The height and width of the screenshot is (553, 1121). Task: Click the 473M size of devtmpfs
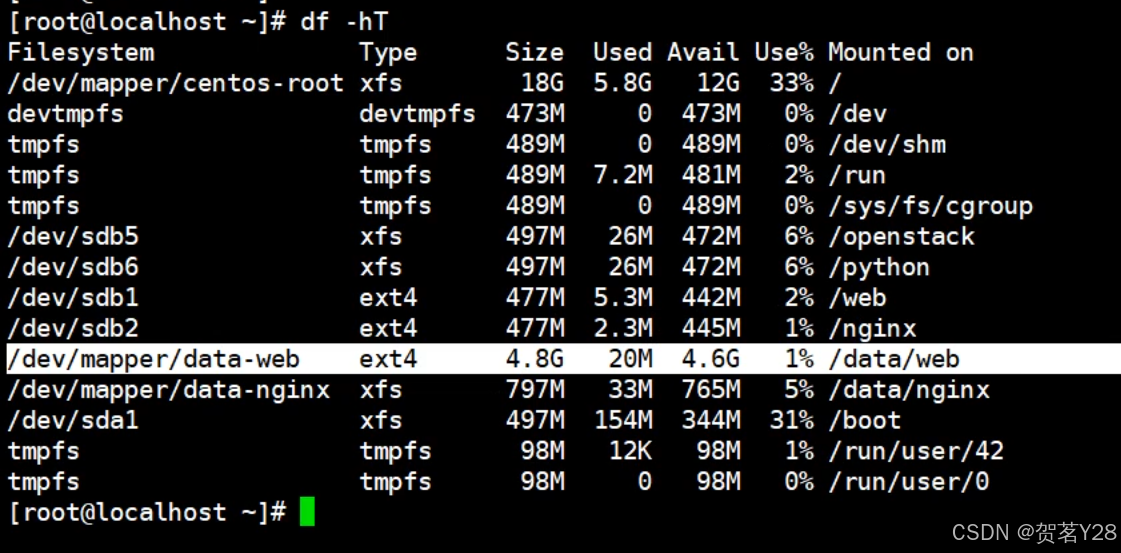pyautogui.click(x=535, y=114)
